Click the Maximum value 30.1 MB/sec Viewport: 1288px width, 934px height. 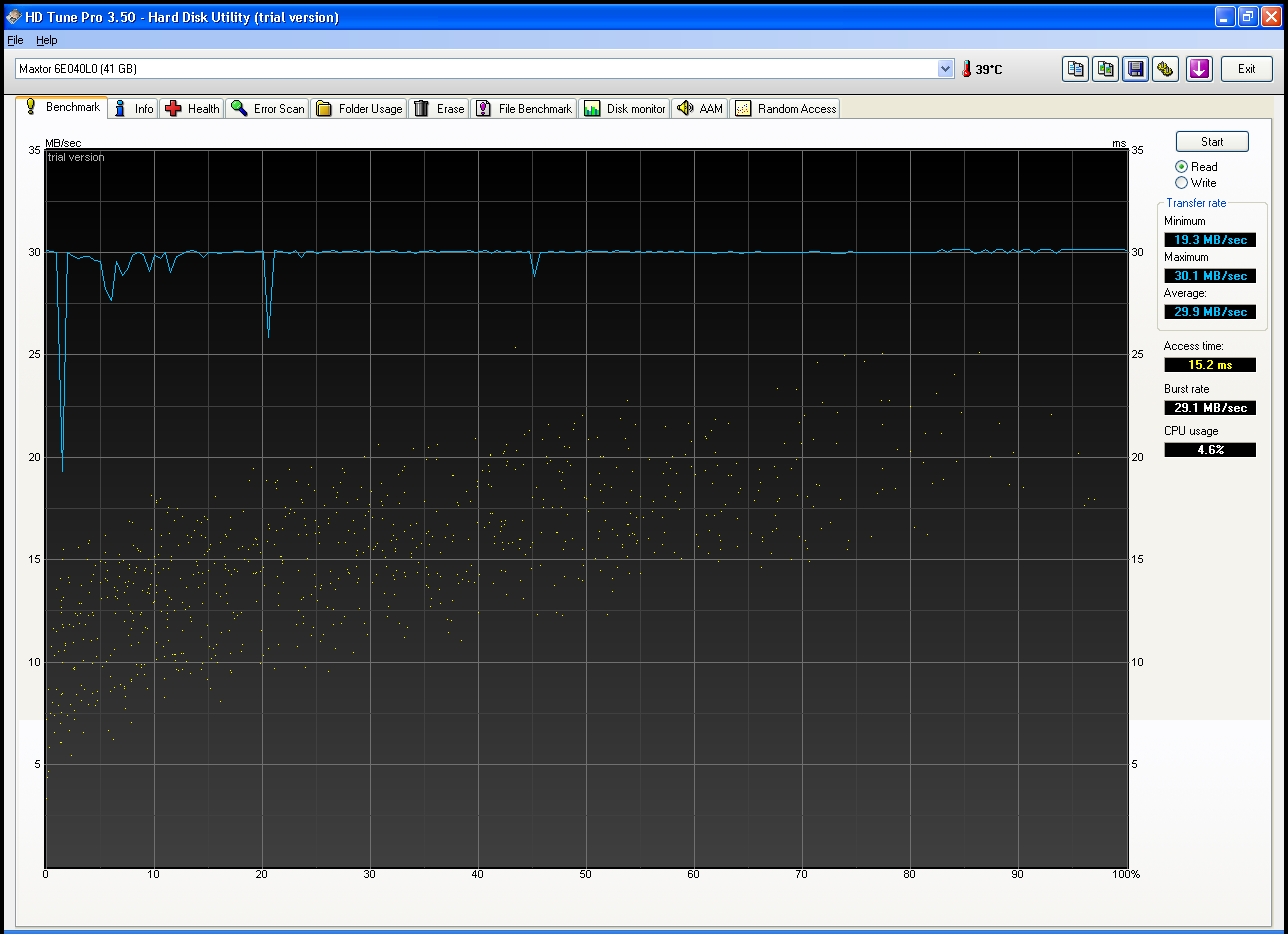(x=1210, y=276)
